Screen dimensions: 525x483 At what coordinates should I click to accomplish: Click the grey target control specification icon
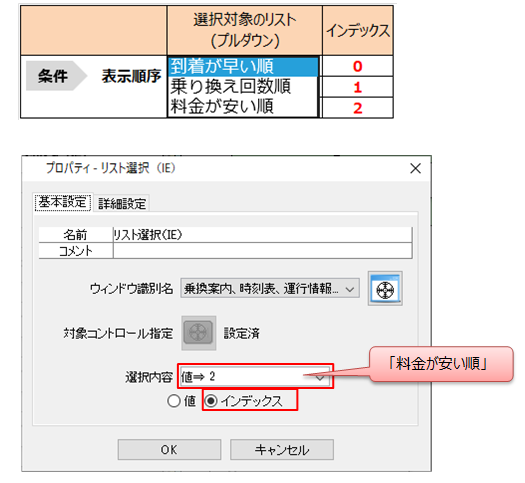click(x=199, y=333)
